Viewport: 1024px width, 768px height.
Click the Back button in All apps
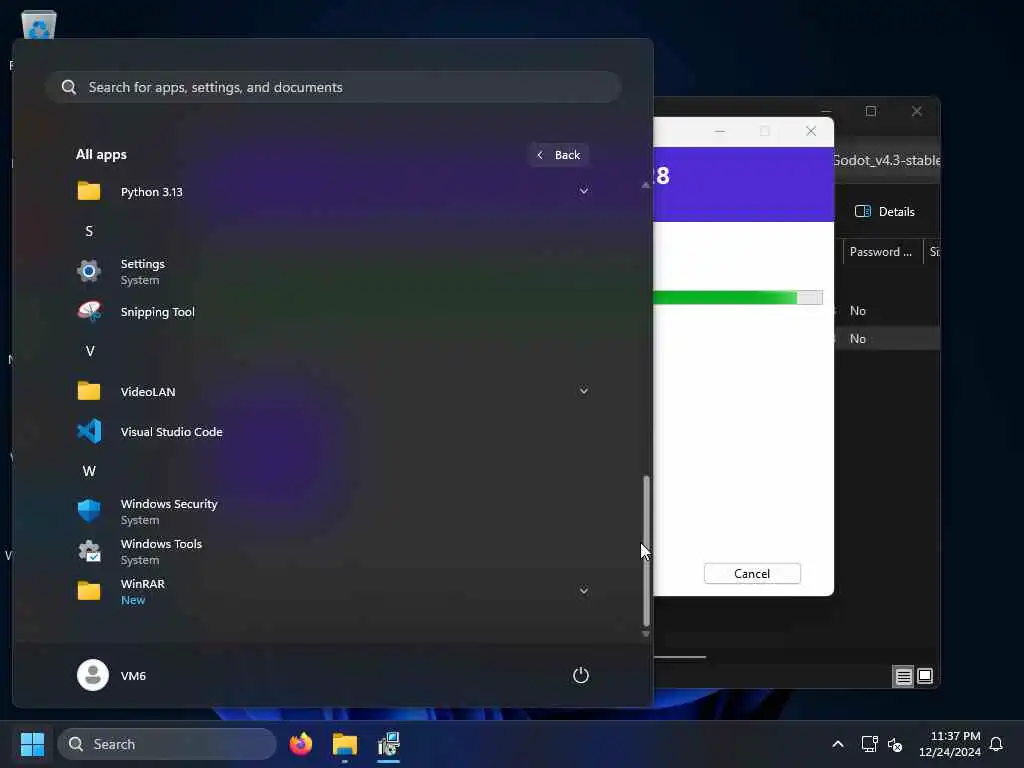tap(559, 155)
